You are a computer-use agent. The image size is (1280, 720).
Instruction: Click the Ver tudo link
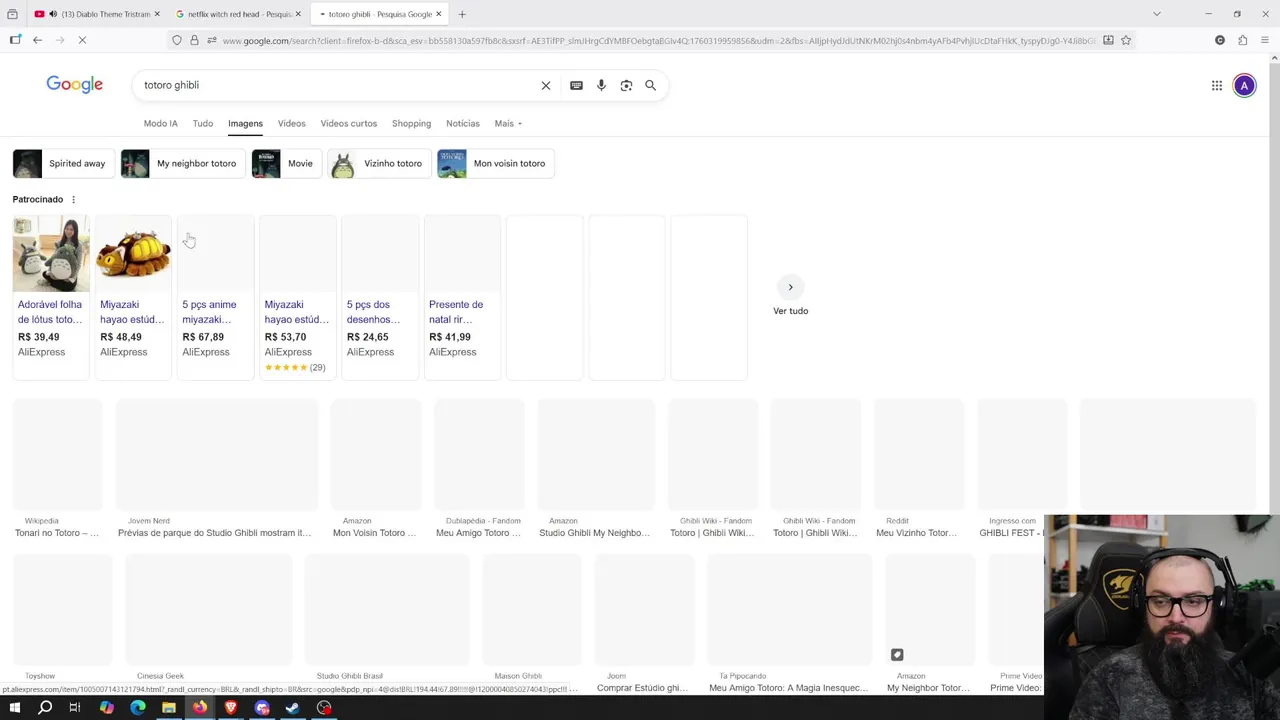point(790,311)
